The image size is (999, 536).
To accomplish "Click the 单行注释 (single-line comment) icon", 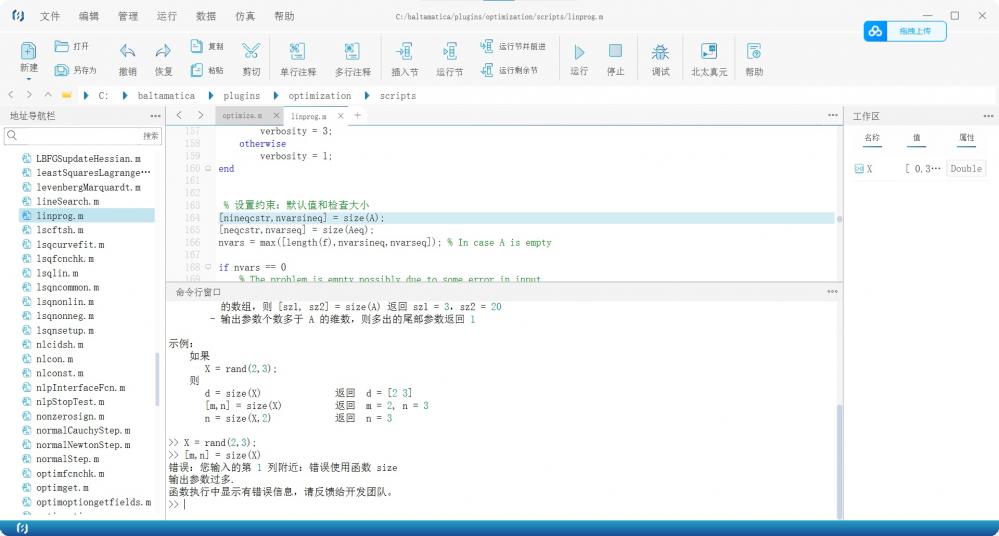I will pyautogui.click(x=297, y=51).
